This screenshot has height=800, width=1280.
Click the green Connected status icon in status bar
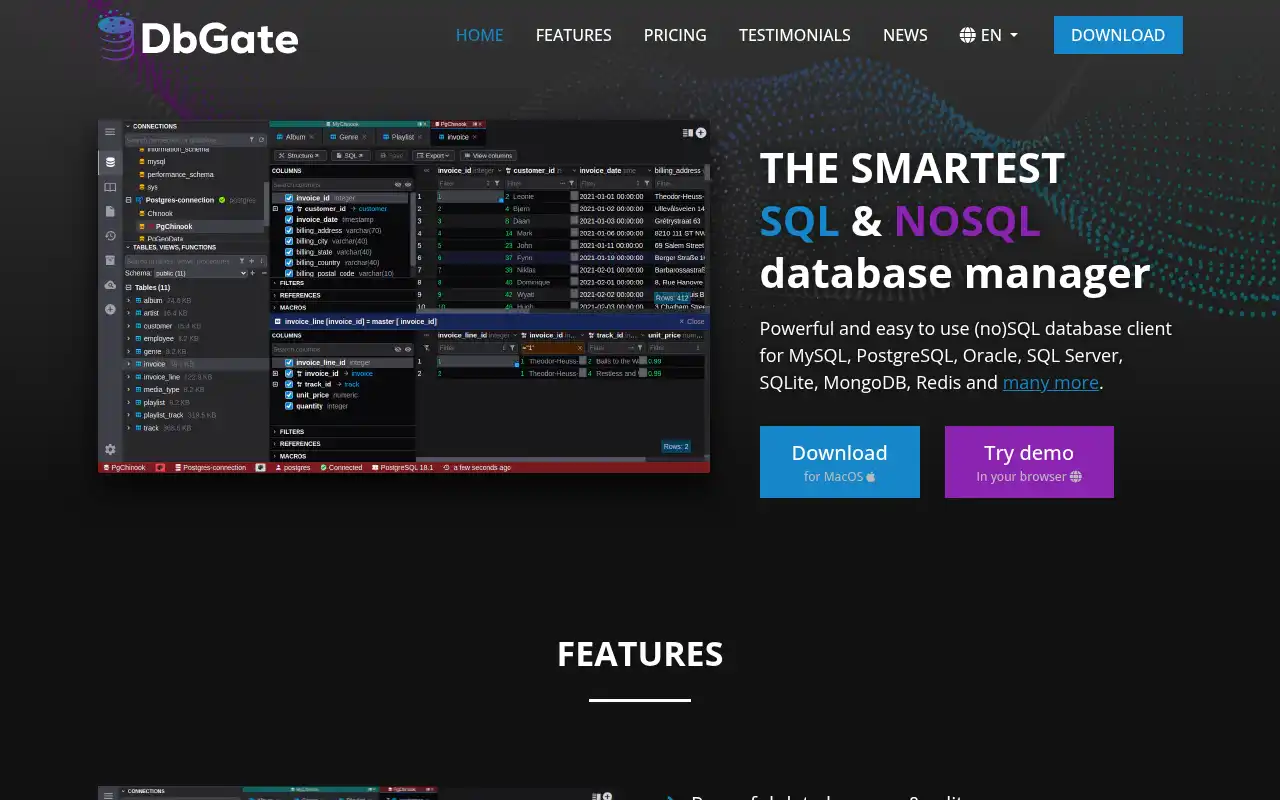324,468
